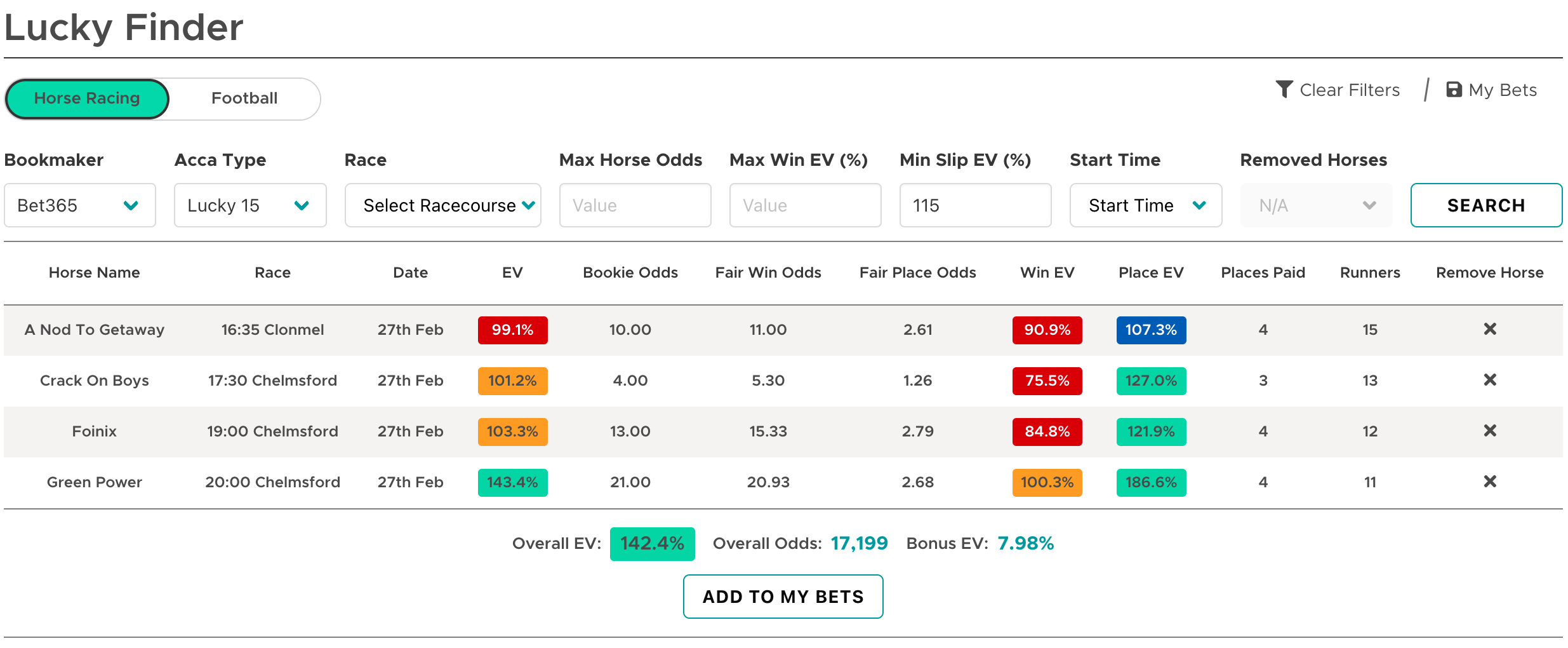Click Bookie Odds value 21.00
1568x648 pixels.
[630, 482]
